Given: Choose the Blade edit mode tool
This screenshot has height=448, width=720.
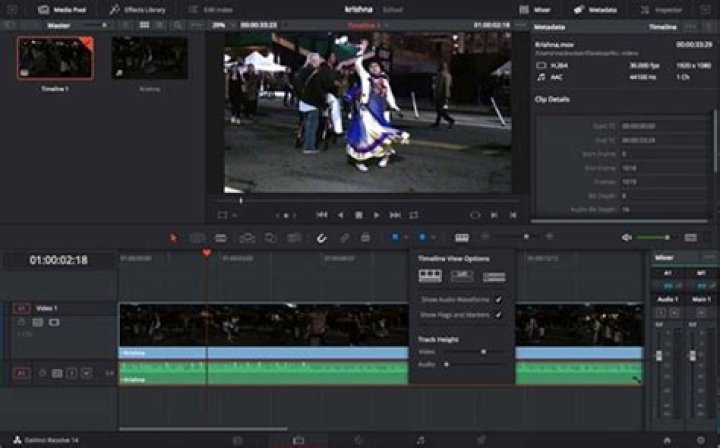Looking at the screenshot, I should coord(221,238).
